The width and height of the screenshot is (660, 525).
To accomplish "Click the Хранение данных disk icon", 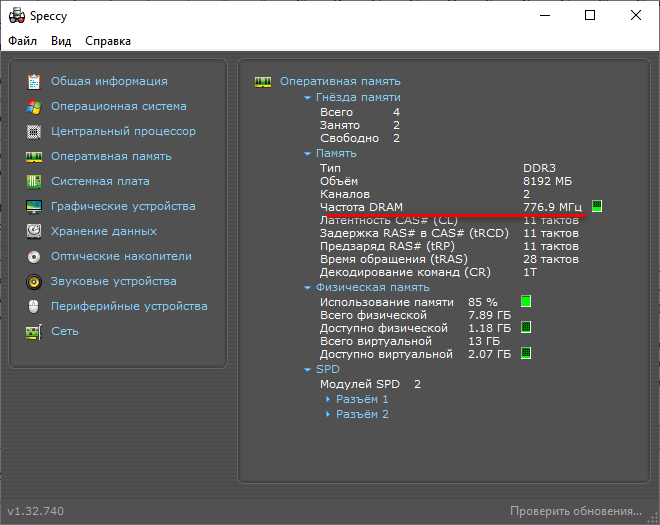I will 34,232.
